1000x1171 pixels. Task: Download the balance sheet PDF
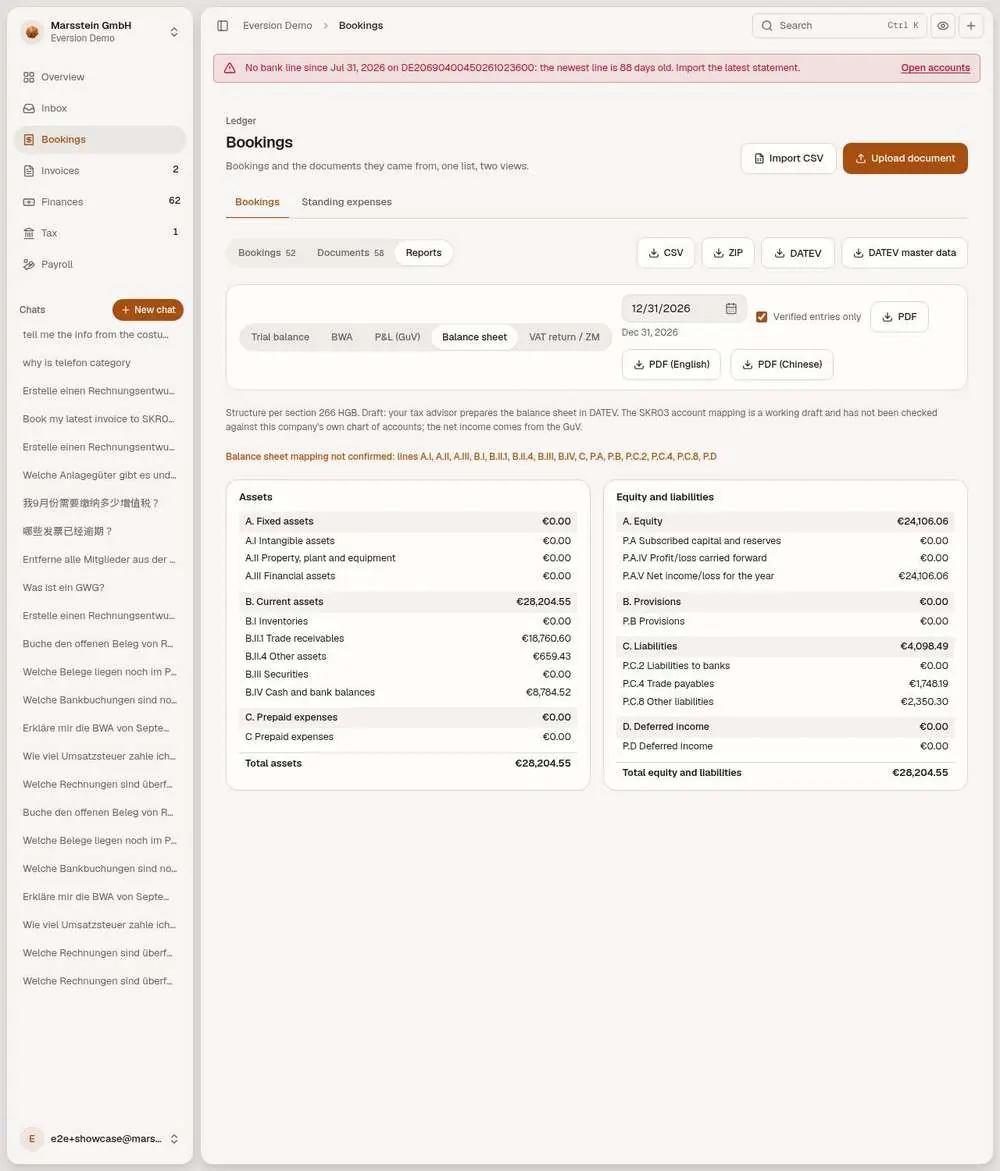click(x=899, y=317)
